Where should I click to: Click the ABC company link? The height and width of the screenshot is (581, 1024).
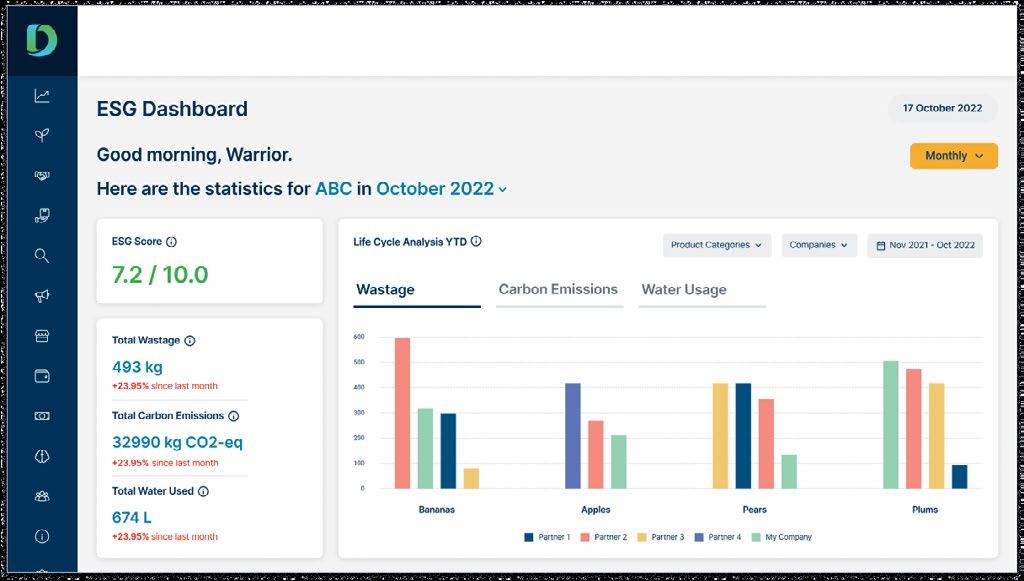coord(333,189)
